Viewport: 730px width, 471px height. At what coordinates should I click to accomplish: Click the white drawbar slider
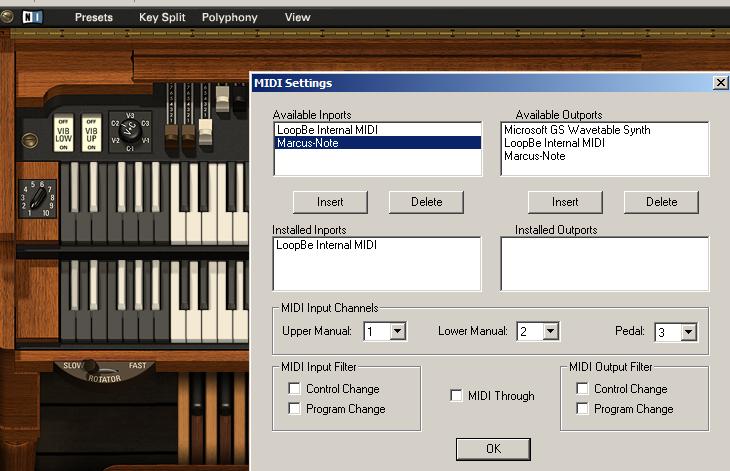click(x=205, y=131)
